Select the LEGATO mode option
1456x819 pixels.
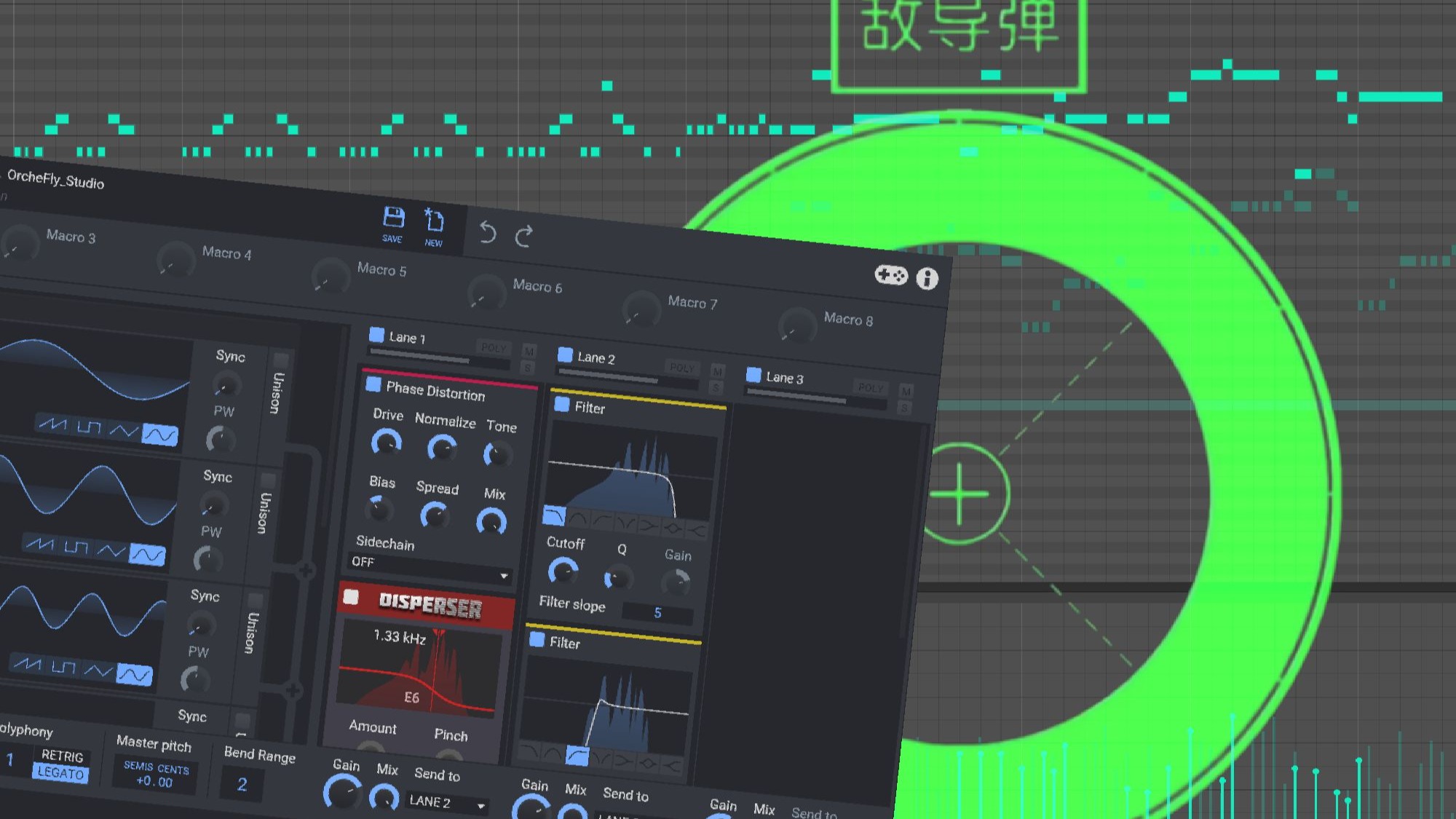click(x=60, y=773)
